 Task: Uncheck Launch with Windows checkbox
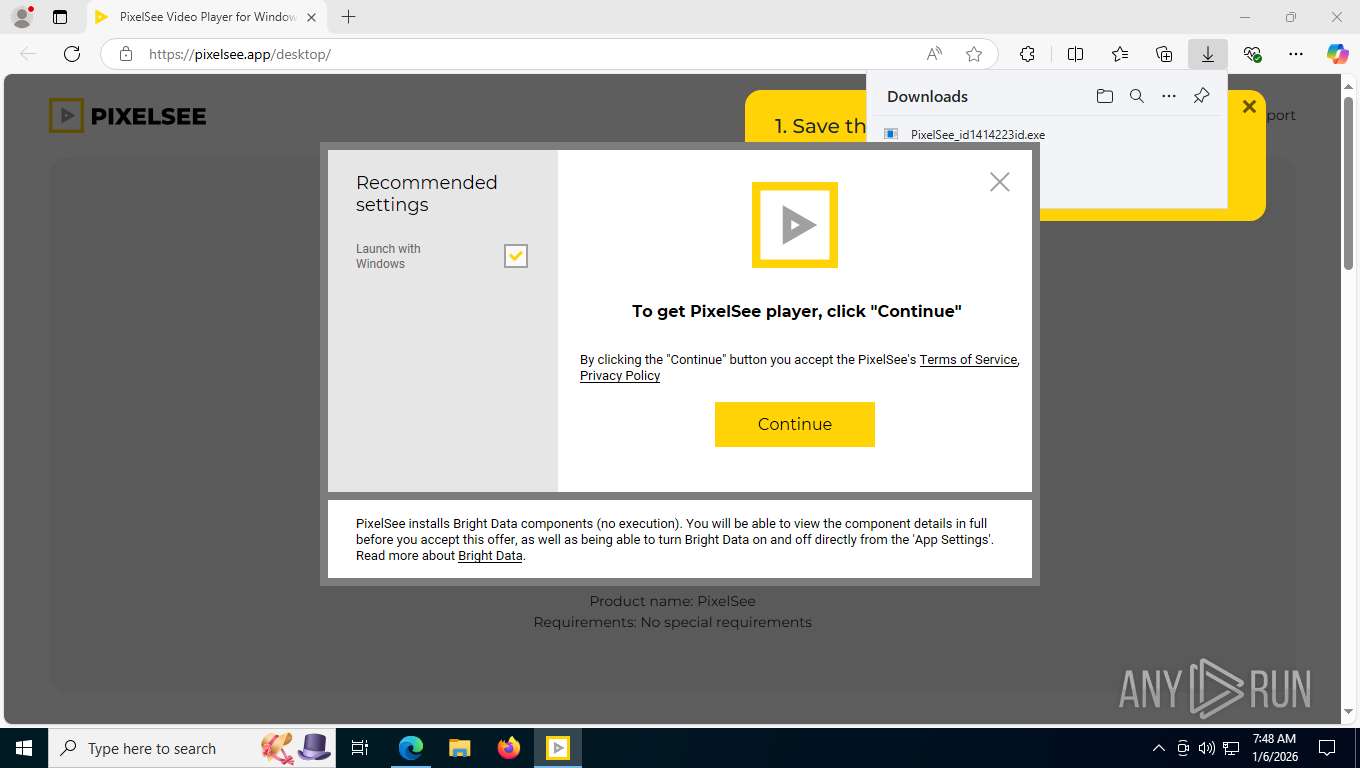(515, 256)
